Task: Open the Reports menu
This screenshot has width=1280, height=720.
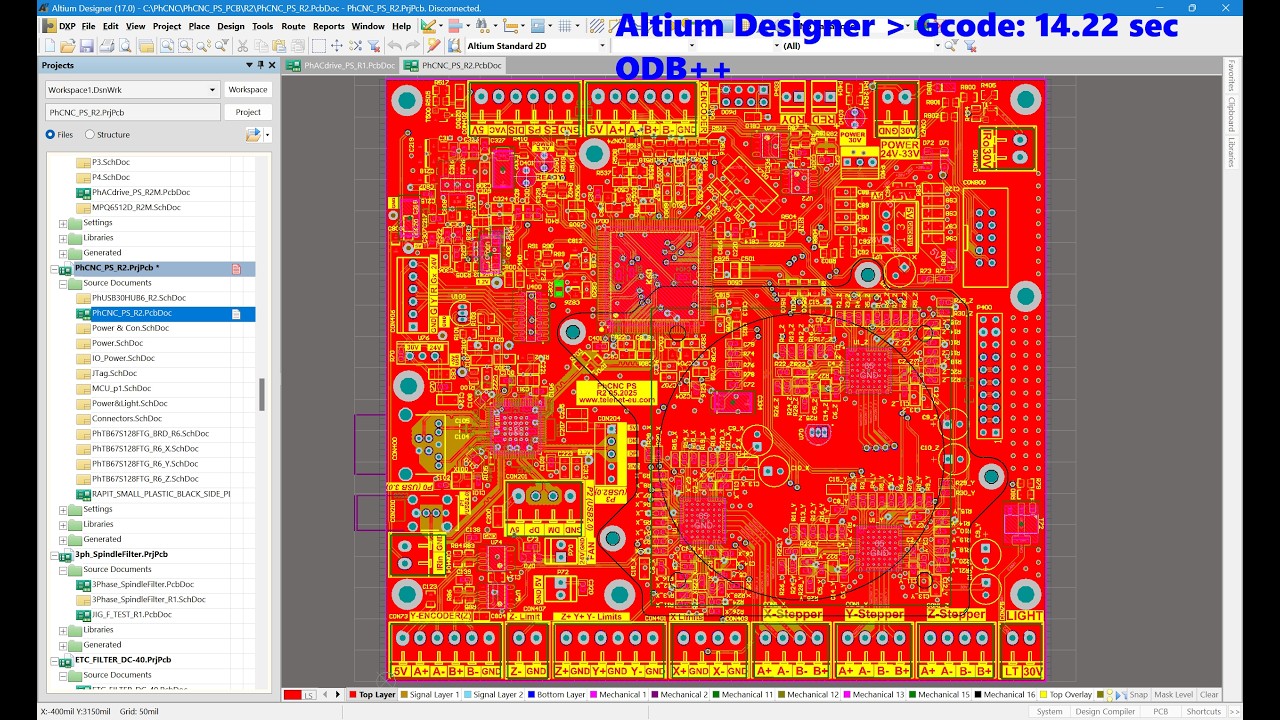Action: point(329,26)
